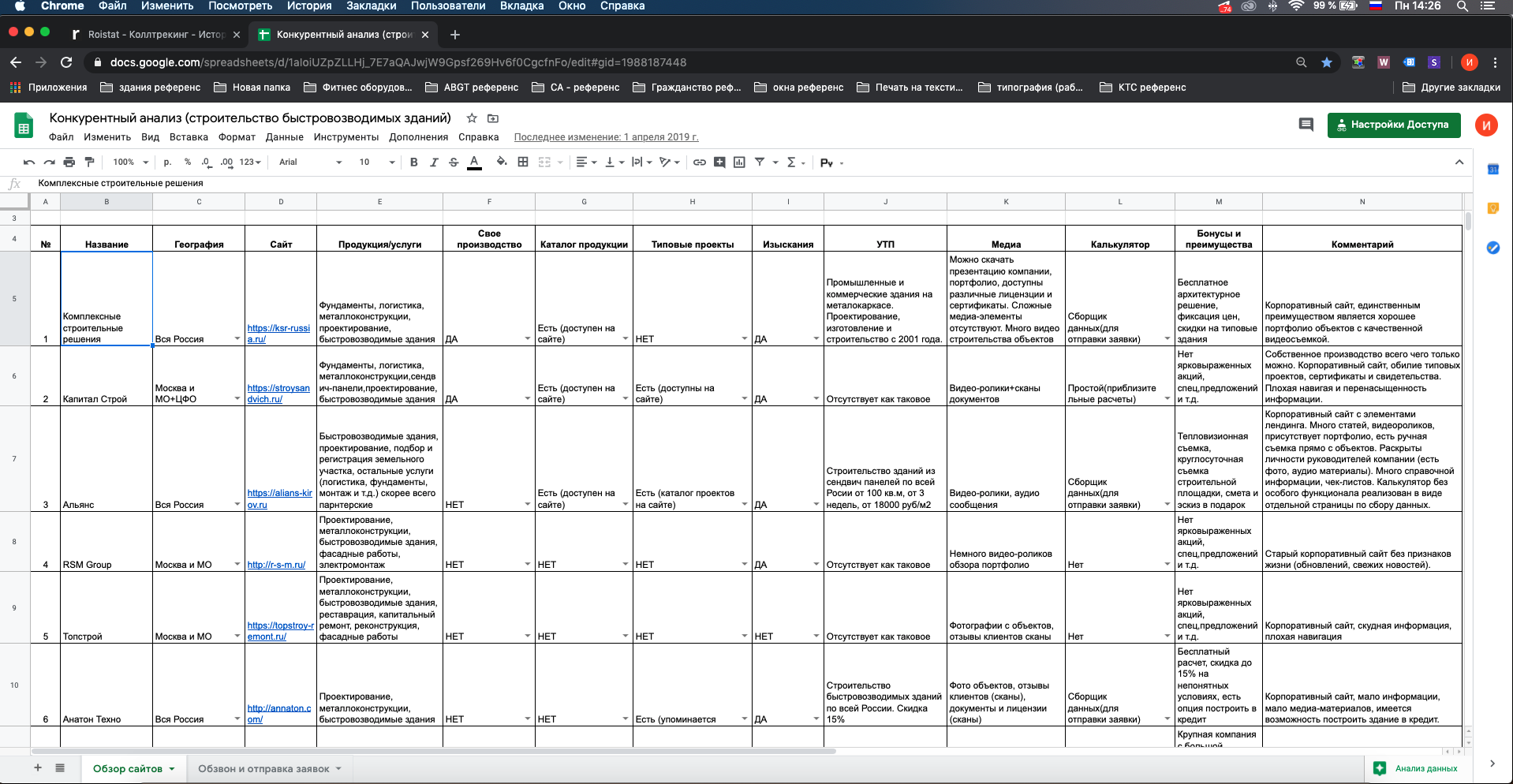The height and width of the screenshot is (784, 1513).
Task: Show all sheets list icon
Action: [x=60, y=767]
